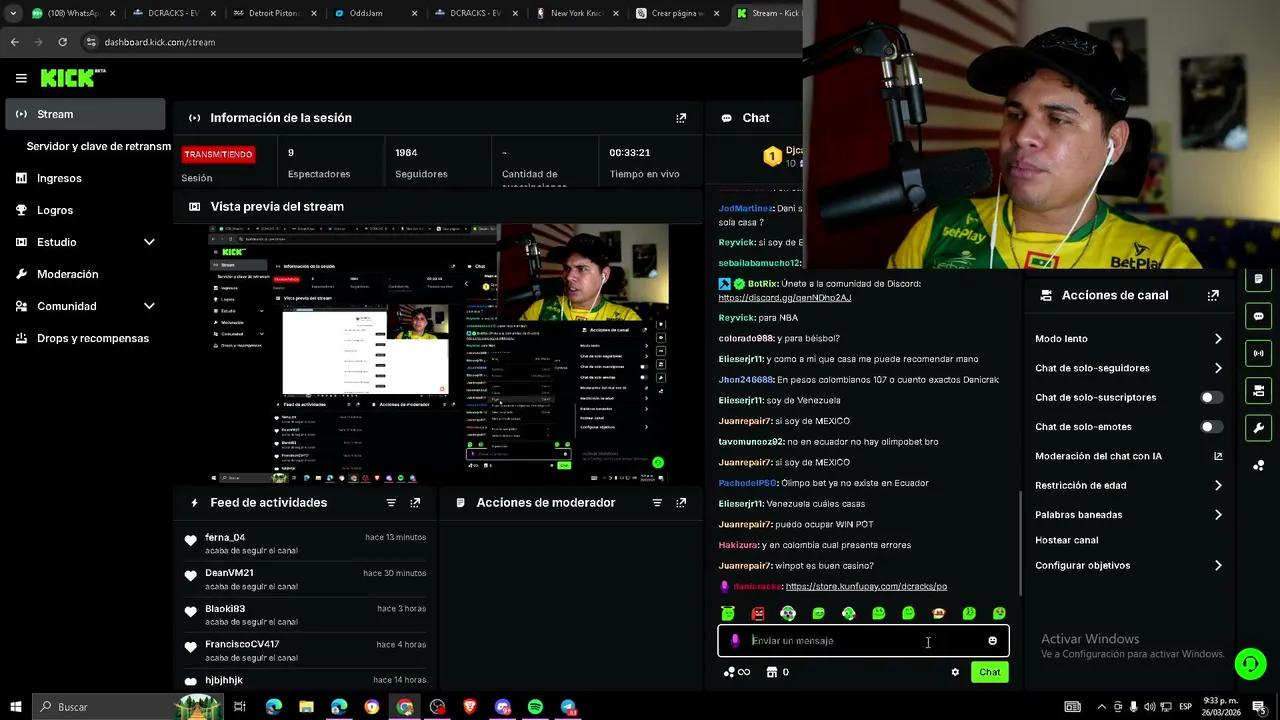Open Servidor y clave de retransmisión

coord(98,146)
